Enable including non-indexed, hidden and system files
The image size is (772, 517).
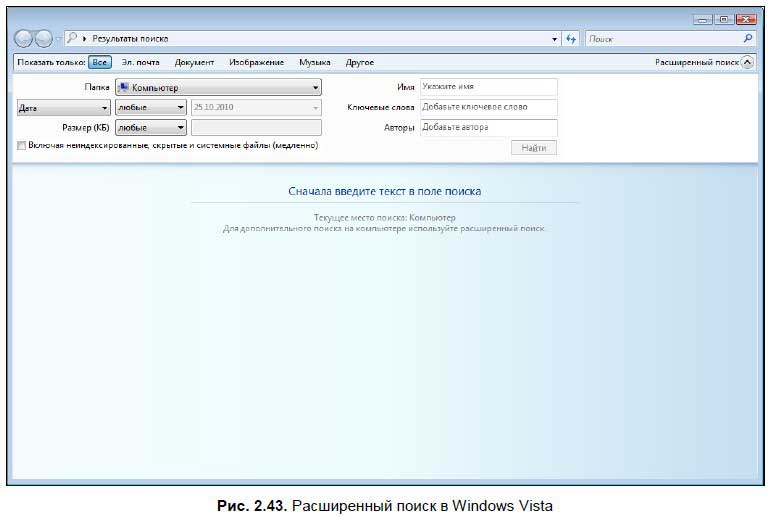22,146
